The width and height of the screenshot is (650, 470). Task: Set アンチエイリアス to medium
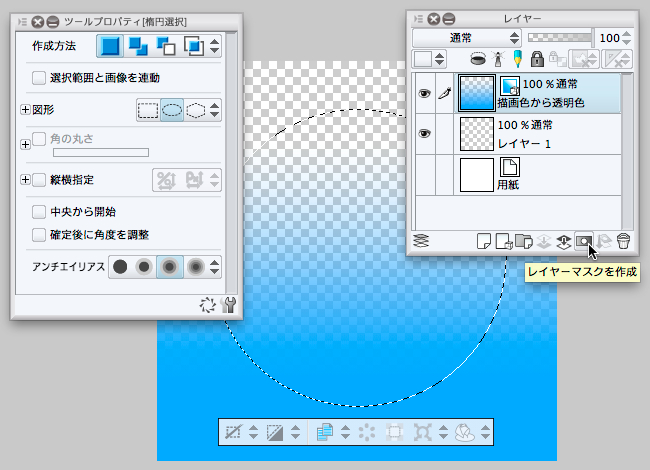click(169, 267)
